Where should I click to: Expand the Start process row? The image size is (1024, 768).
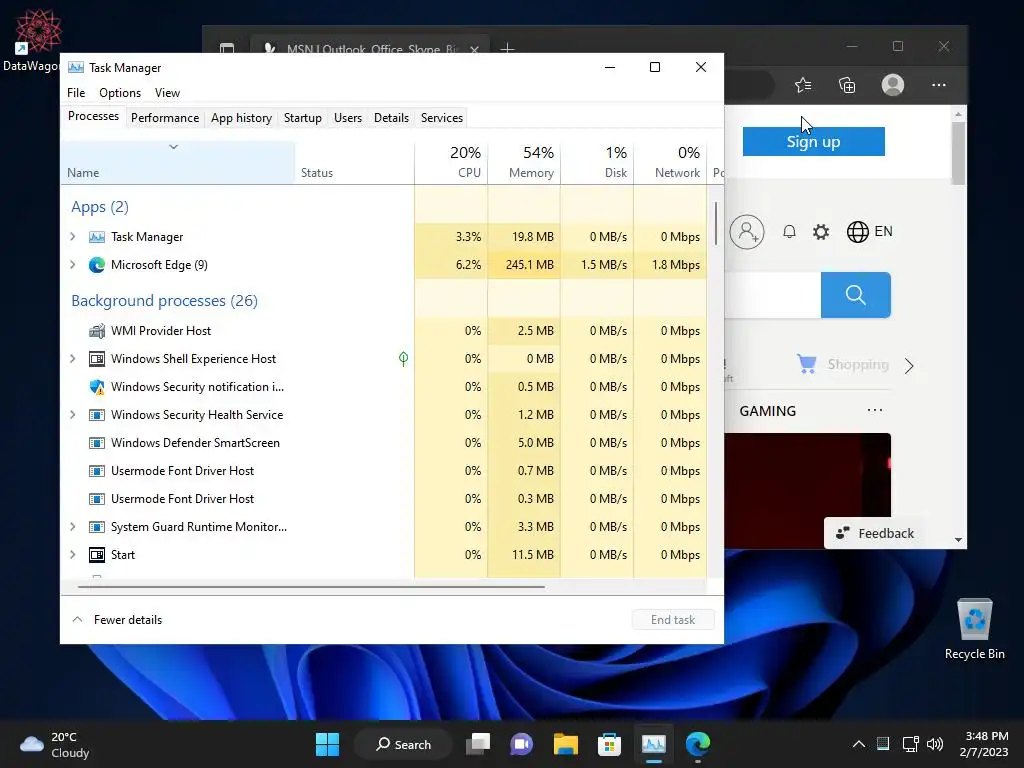tap(72, 555)
